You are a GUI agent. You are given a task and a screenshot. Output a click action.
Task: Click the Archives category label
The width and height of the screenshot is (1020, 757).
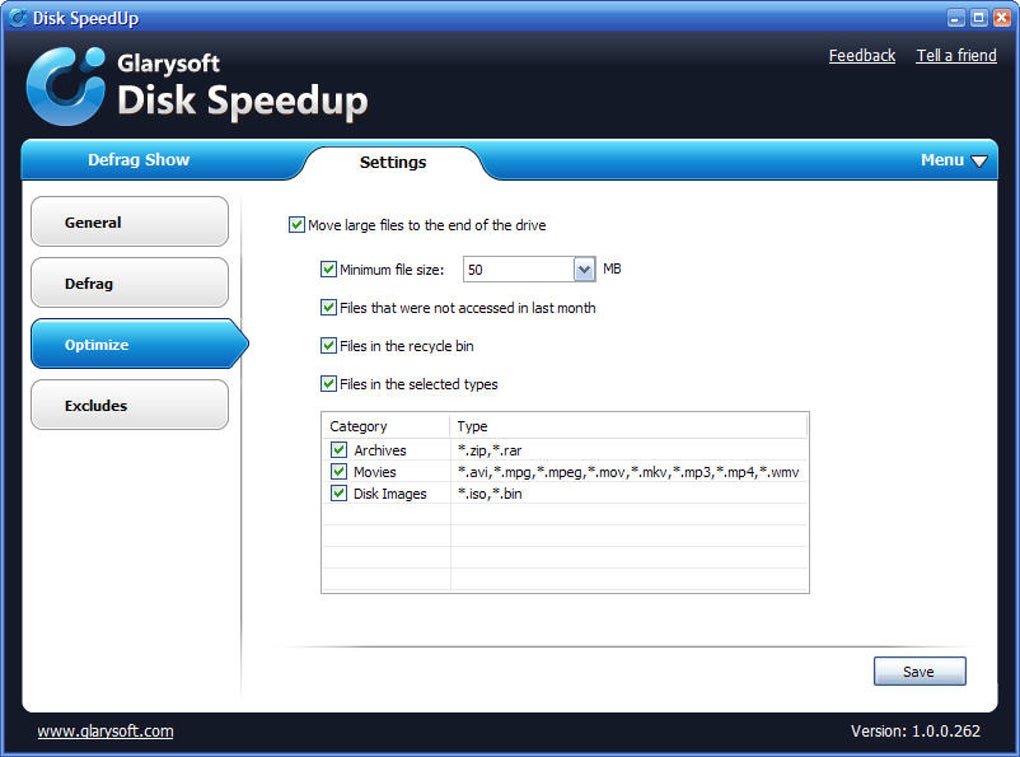380,450
